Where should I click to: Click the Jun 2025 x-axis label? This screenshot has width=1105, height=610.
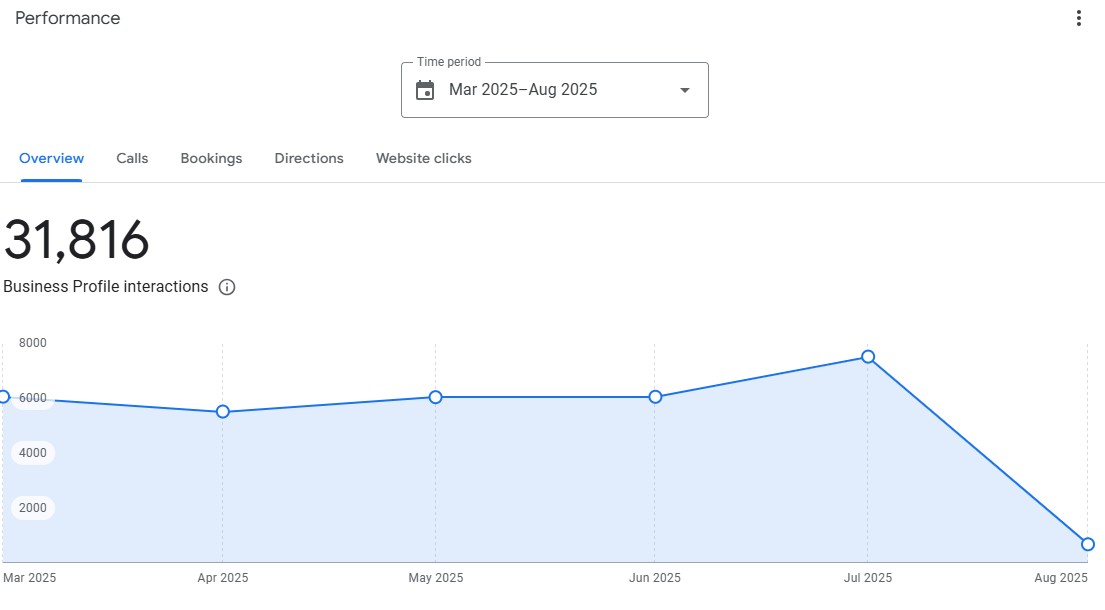(x=655, y=578)
